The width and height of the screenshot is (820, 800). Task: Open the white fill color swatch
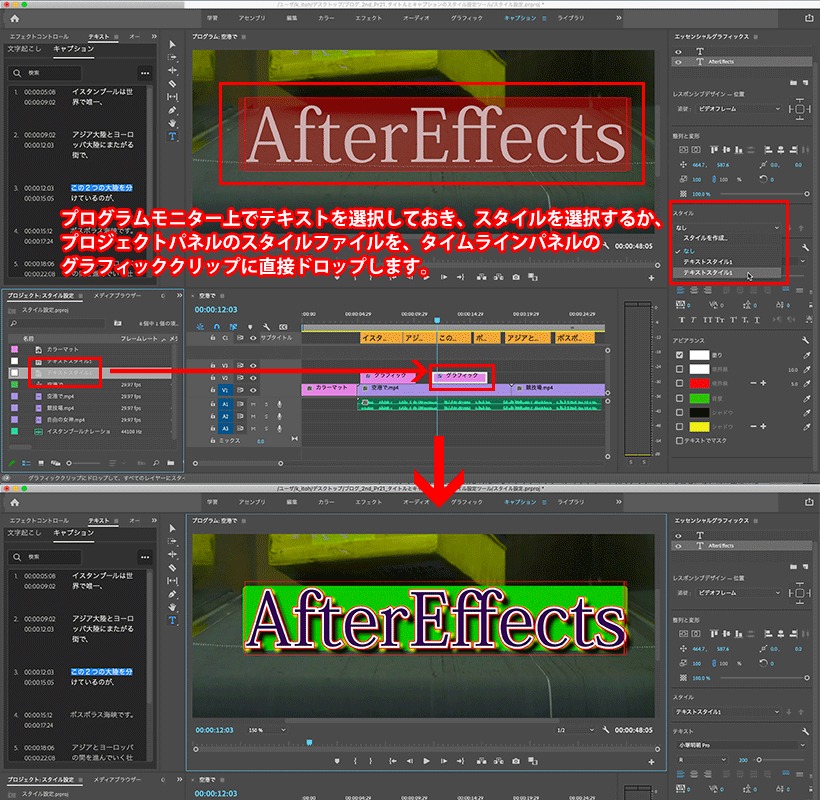point(699,355)
